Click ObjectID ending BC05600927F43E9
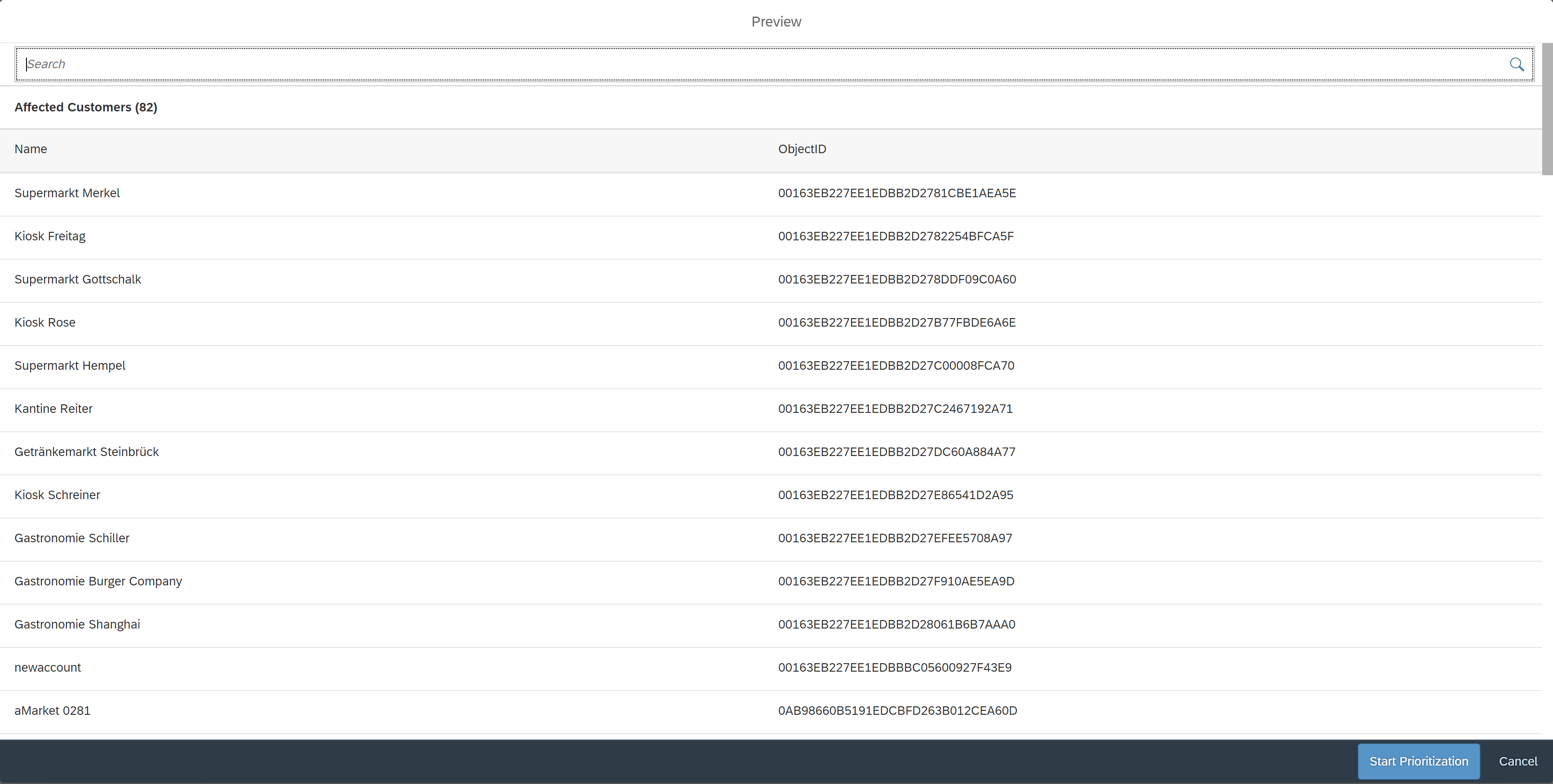This screenshot has width=1553, height=784. point(895,667)
